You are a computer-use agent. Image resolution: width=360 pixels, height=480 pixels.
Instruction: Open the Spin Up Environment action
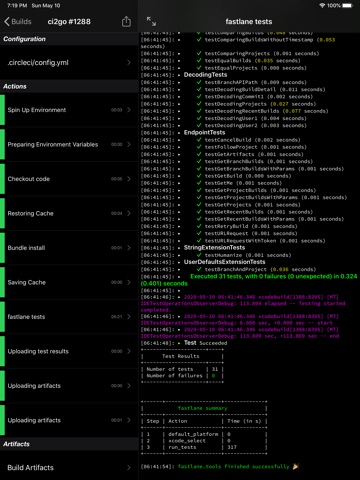(69, 110)
